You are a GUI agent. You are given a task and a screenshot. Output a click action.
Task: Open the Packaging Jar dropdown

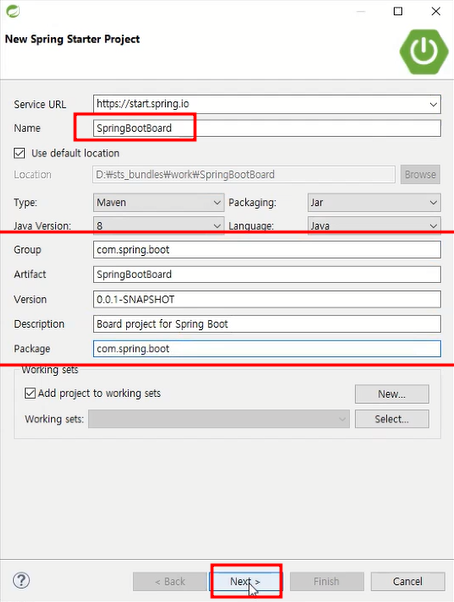pyautogui.click(x=374, y=202)
